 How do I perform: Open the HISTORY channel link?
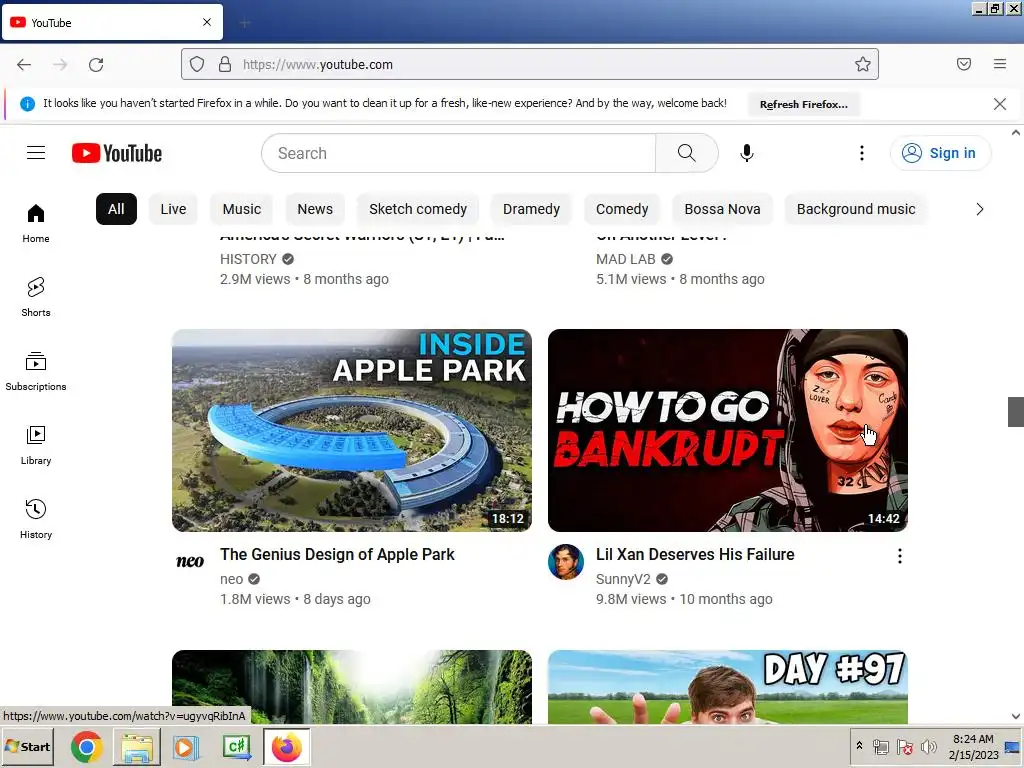pyautogui.click(x=248, y=259)
